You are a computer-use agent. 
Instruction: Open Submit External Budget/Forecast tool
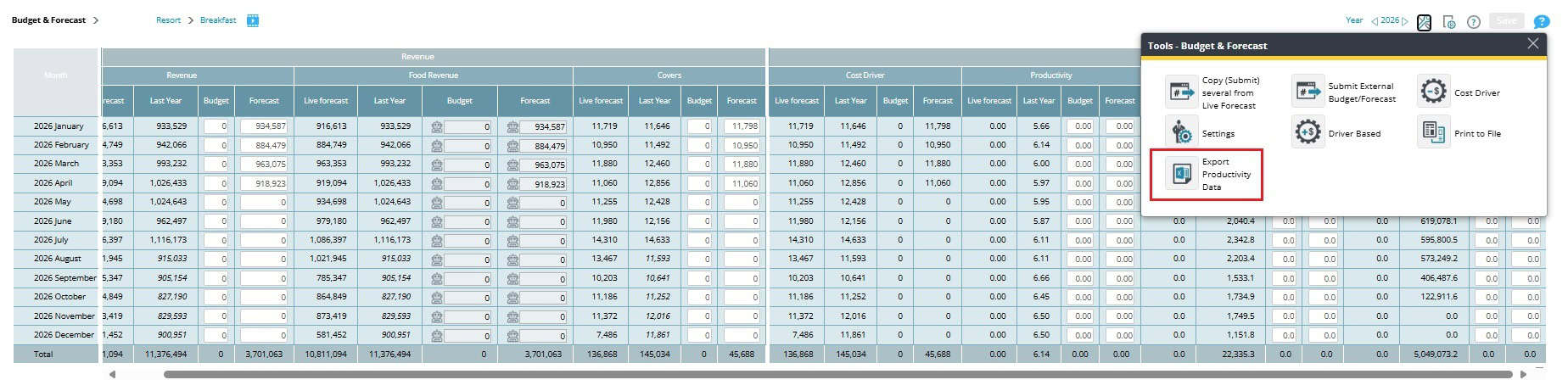pos(1347,92)
